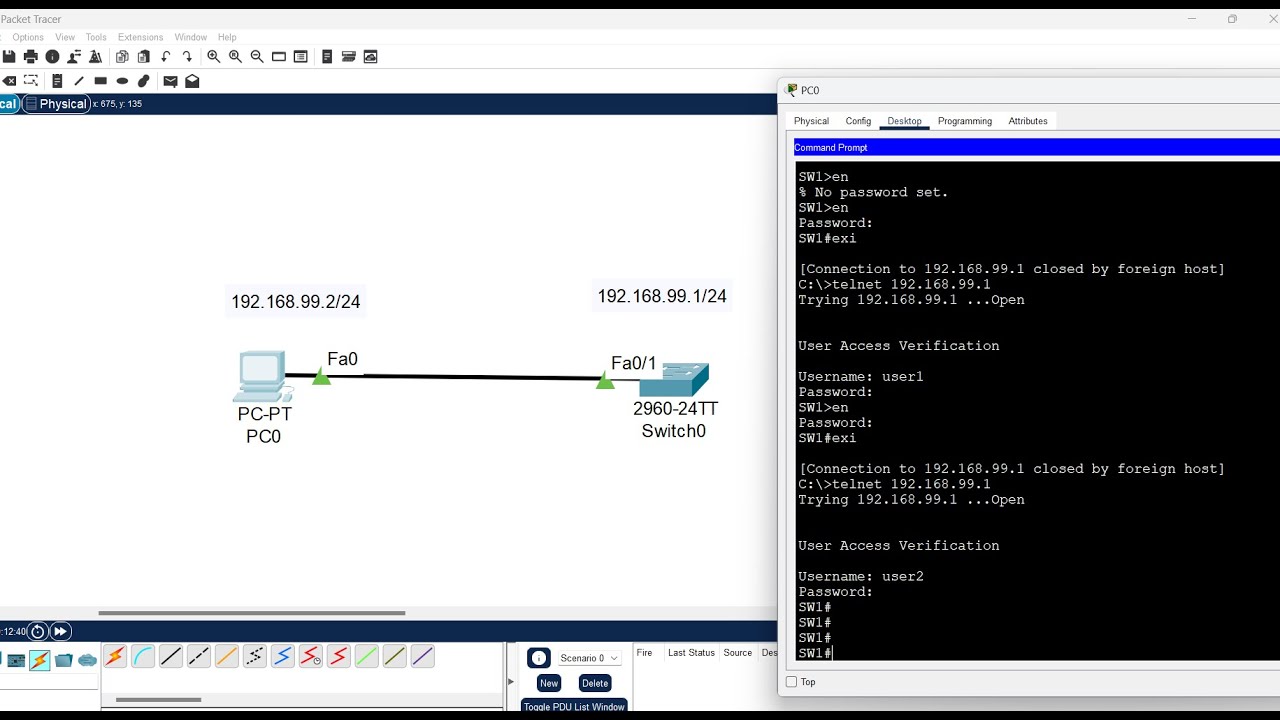1280x720 pixels.
Task: Click the Redo arrow icon
Action: coord(187,57)
